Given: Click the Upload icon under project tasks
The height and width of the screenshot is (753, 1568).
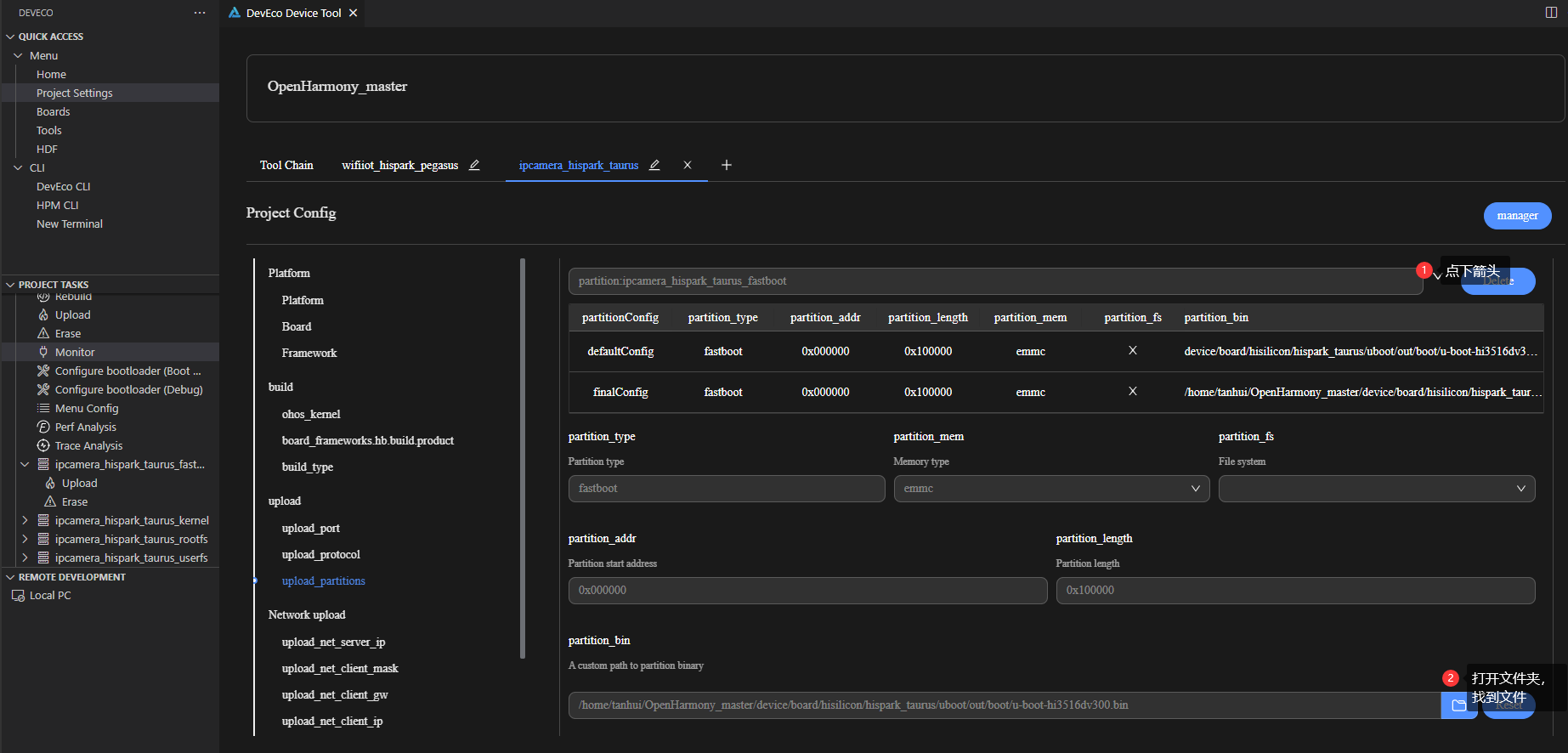Looking at the screenshot, I should coord(43,314).
